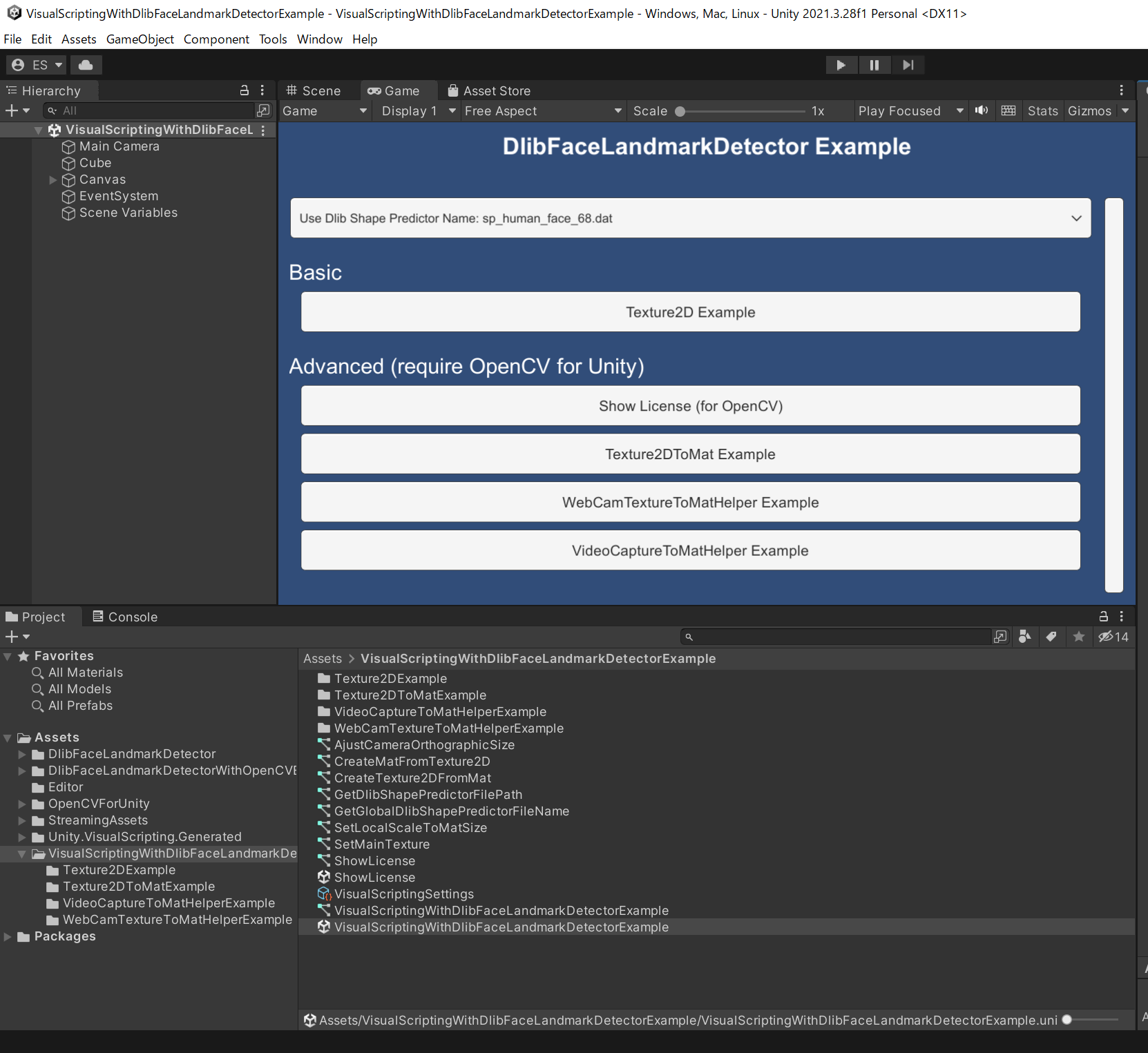Screen dimensions: 1148x1053
Task: Click the Hierarchy add (+) button
Action: coord(17,110)
